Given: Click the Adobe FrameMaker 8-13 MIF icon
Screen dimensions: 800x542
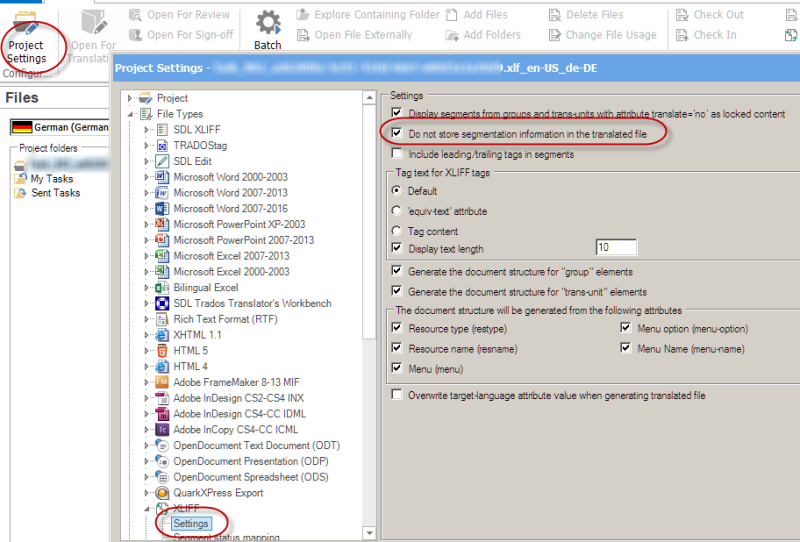Looking at the screenshot, I should tap(162, 382).
